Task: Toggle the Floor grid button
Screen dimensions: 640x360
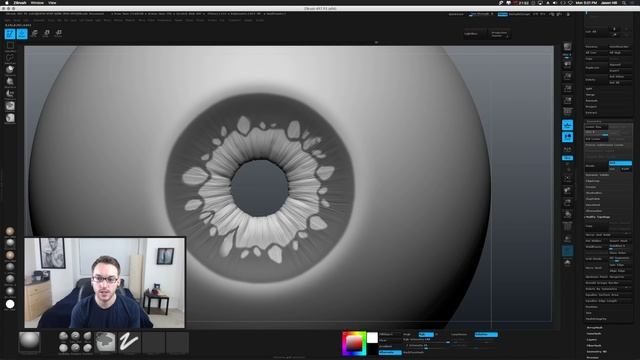Action: pyautogui.click(x=567, y=125)
